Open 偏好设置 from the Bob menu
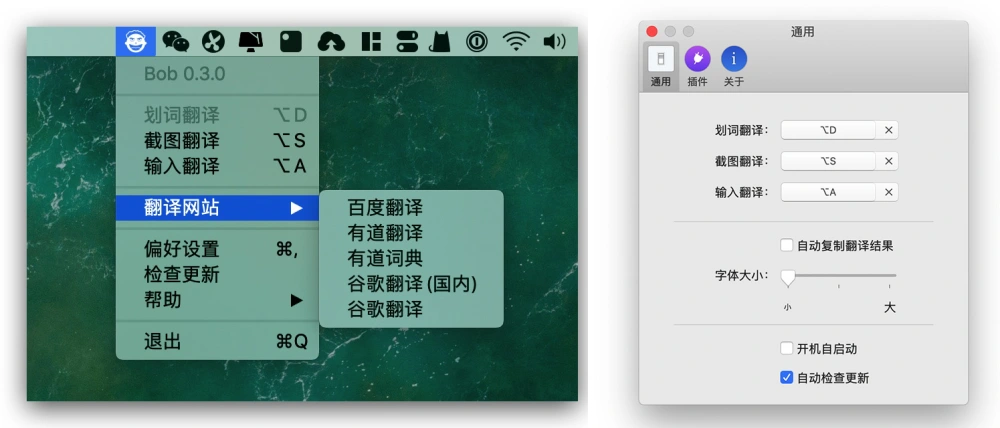The width and height of the screenshot is (1000, 428). tap(217, 249)
